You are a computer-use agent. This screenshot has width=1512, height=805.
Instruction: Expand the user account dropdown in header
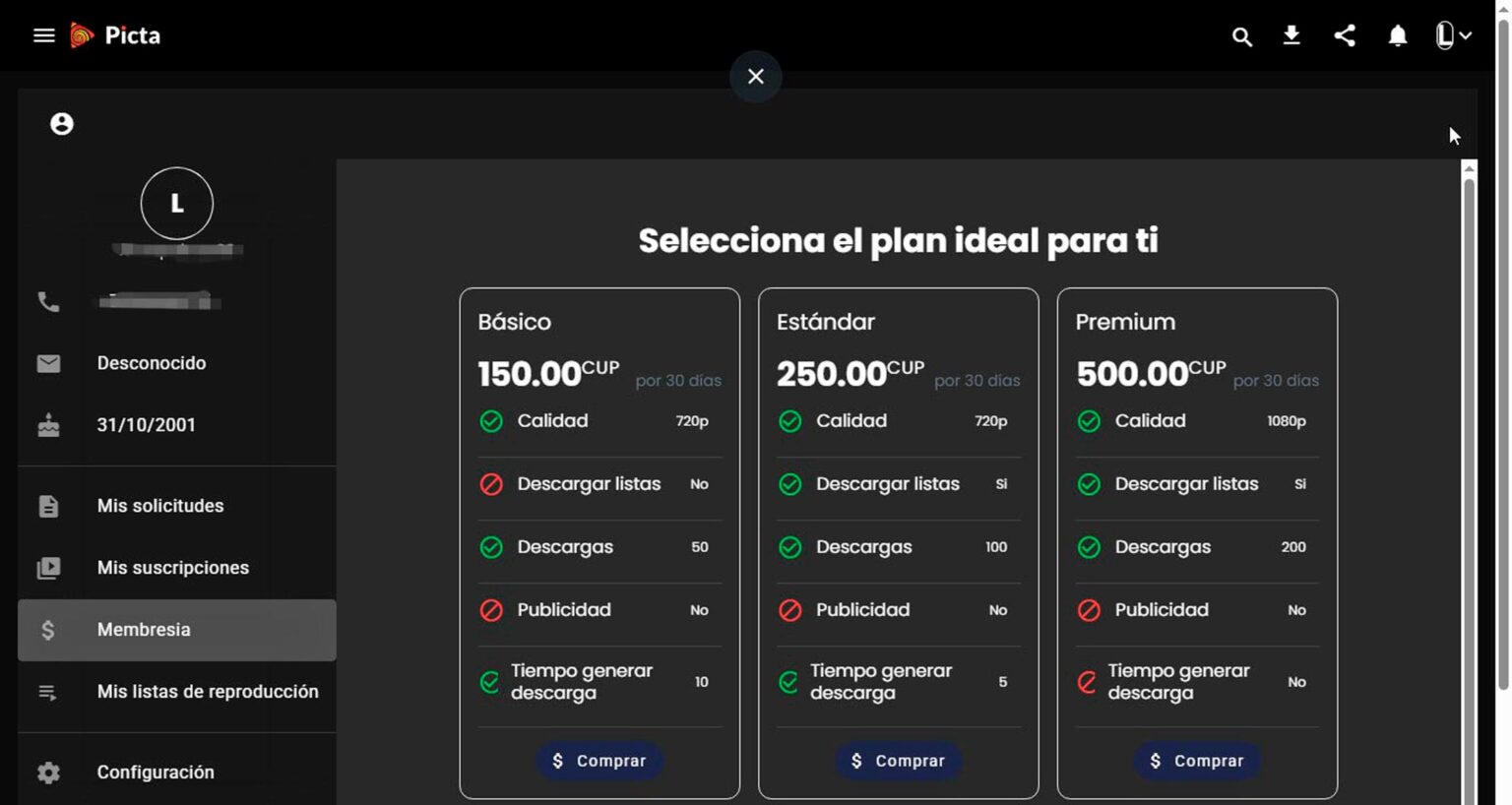[1453, 36]
